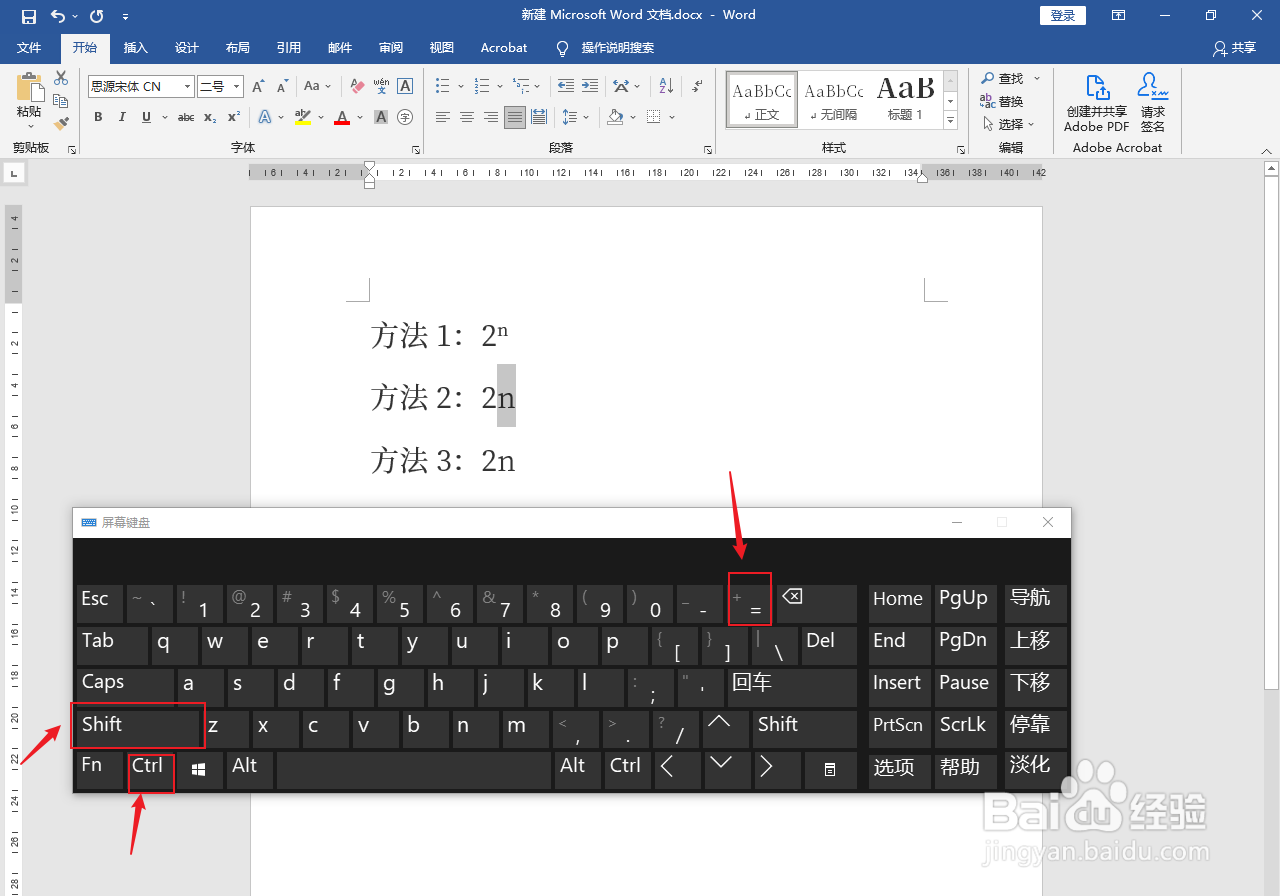Viewport: 1280px width, 896px height.
Task: Switch to the 插入 tab
Action: [135, 48]
